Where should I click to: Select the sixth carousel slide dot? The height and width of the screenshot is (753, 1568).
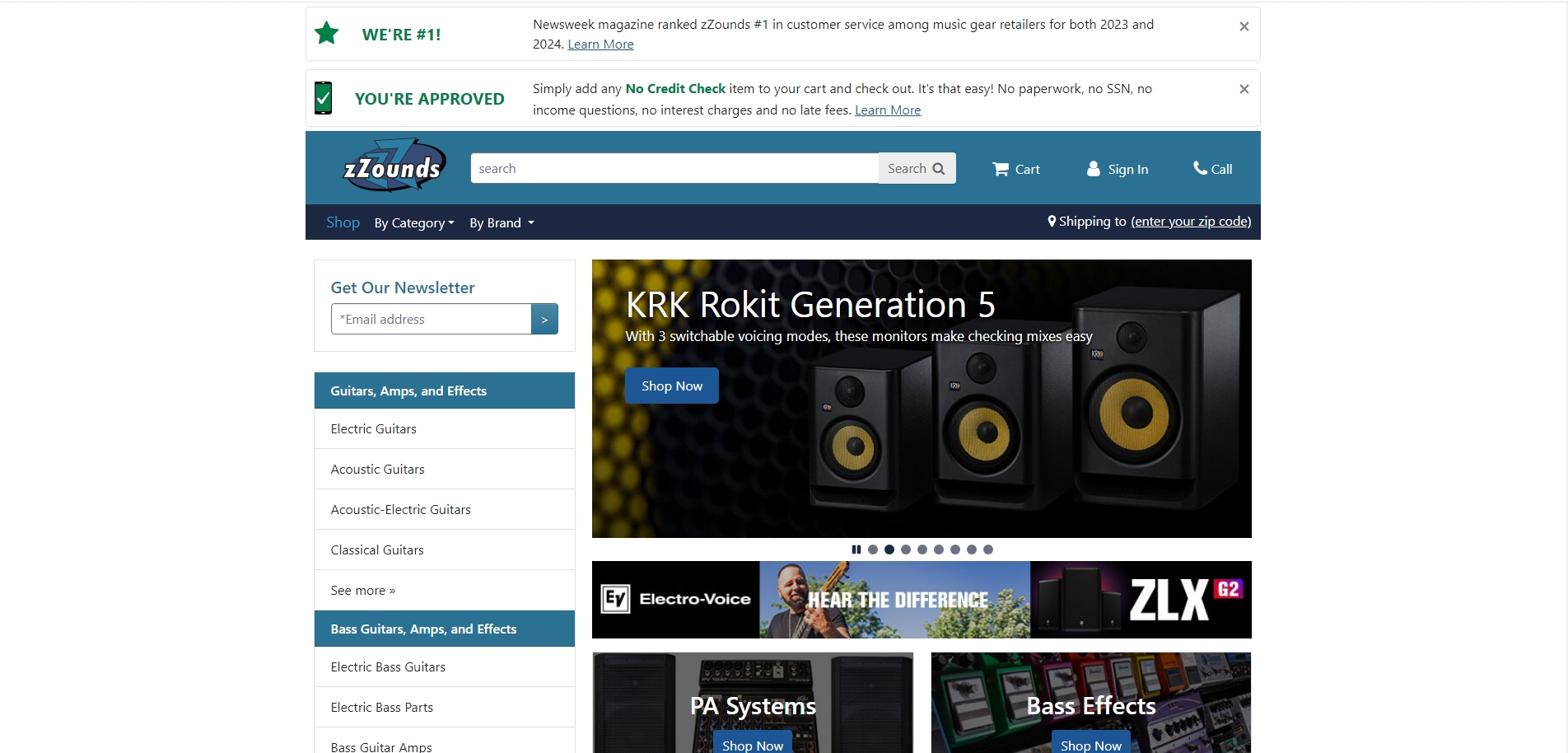point(955,550)
